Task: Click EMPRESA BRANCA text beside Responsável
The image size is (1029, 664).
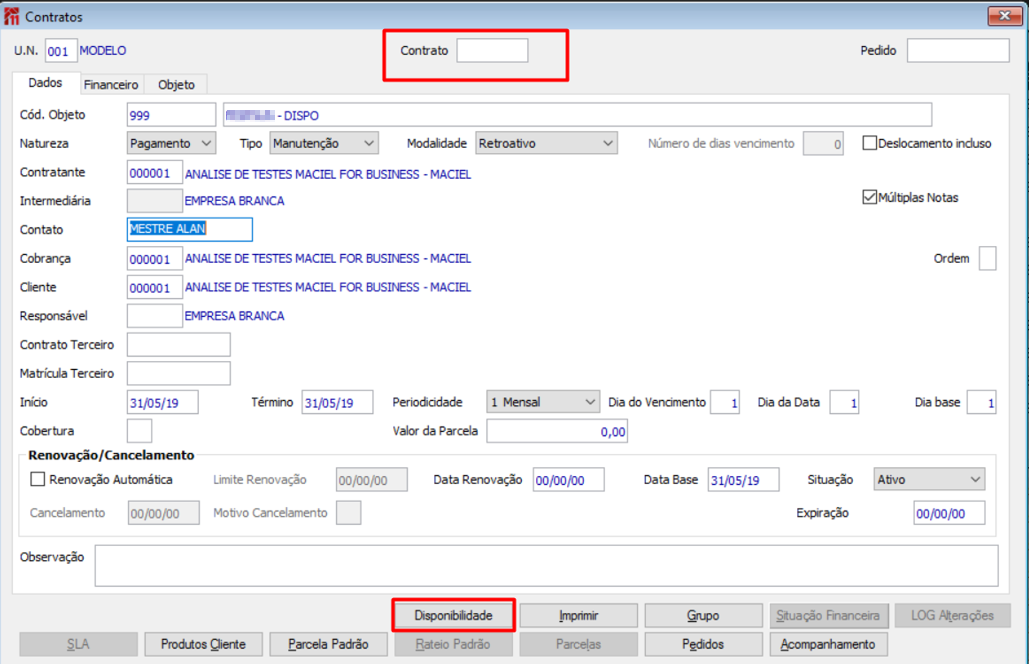Action: [x=234, y=316]
